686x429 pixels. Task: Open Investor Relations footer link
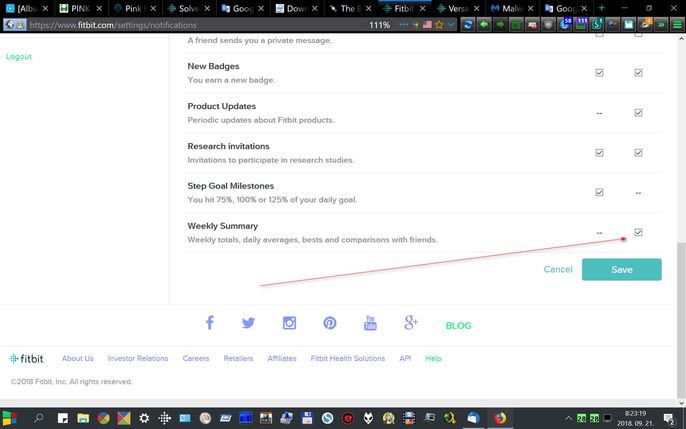tap(138, 358)
